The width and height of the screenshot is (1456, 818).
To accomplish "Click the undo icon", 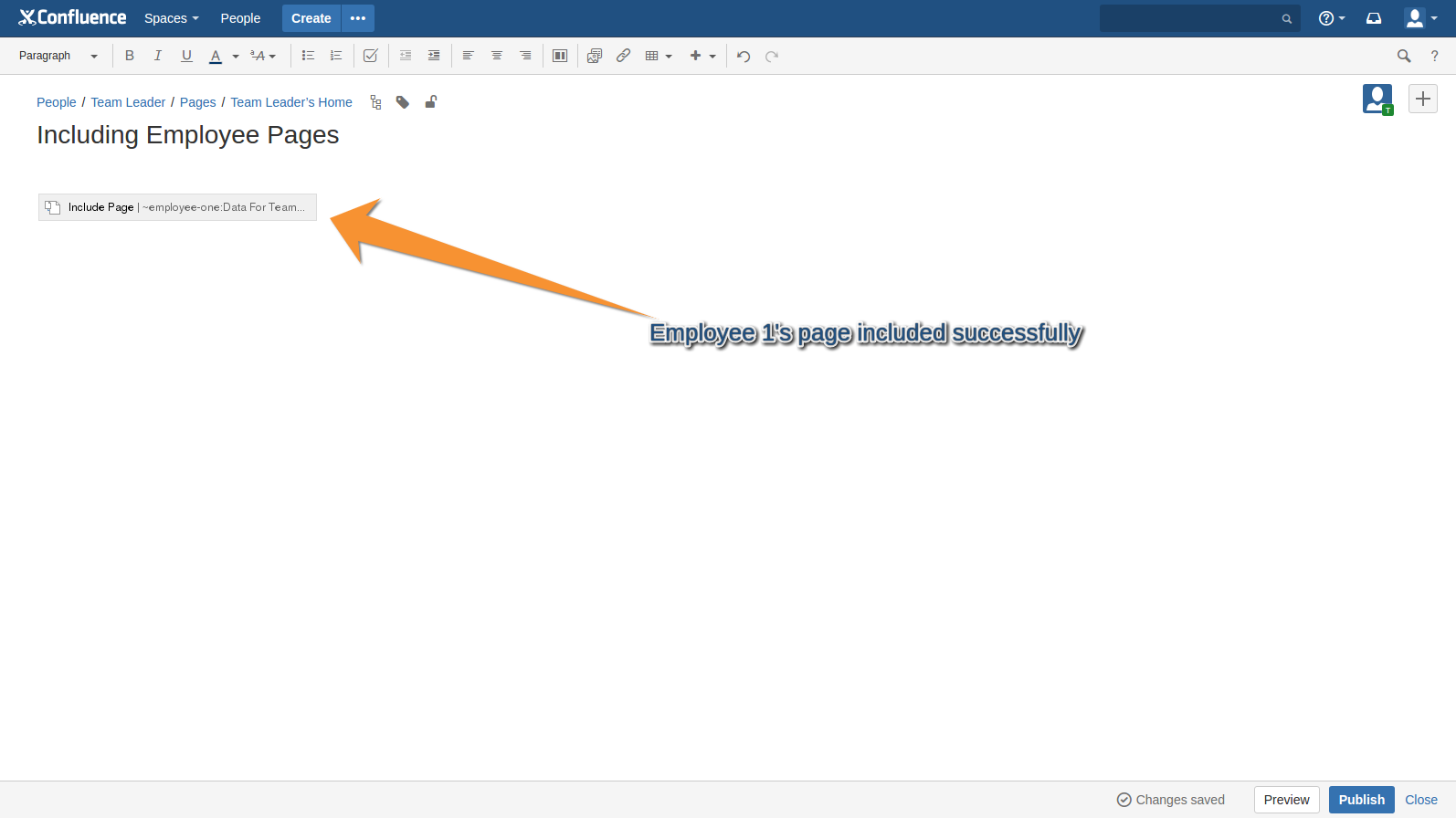I will pos(744,56).
